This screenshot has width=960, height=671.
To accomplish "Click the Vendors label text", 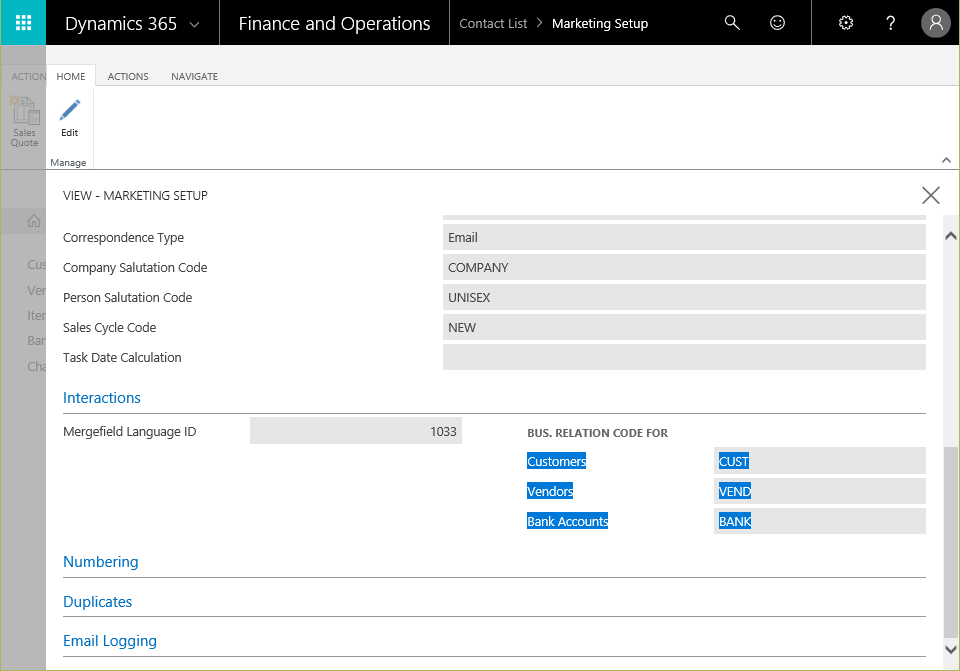I will 550,491.
